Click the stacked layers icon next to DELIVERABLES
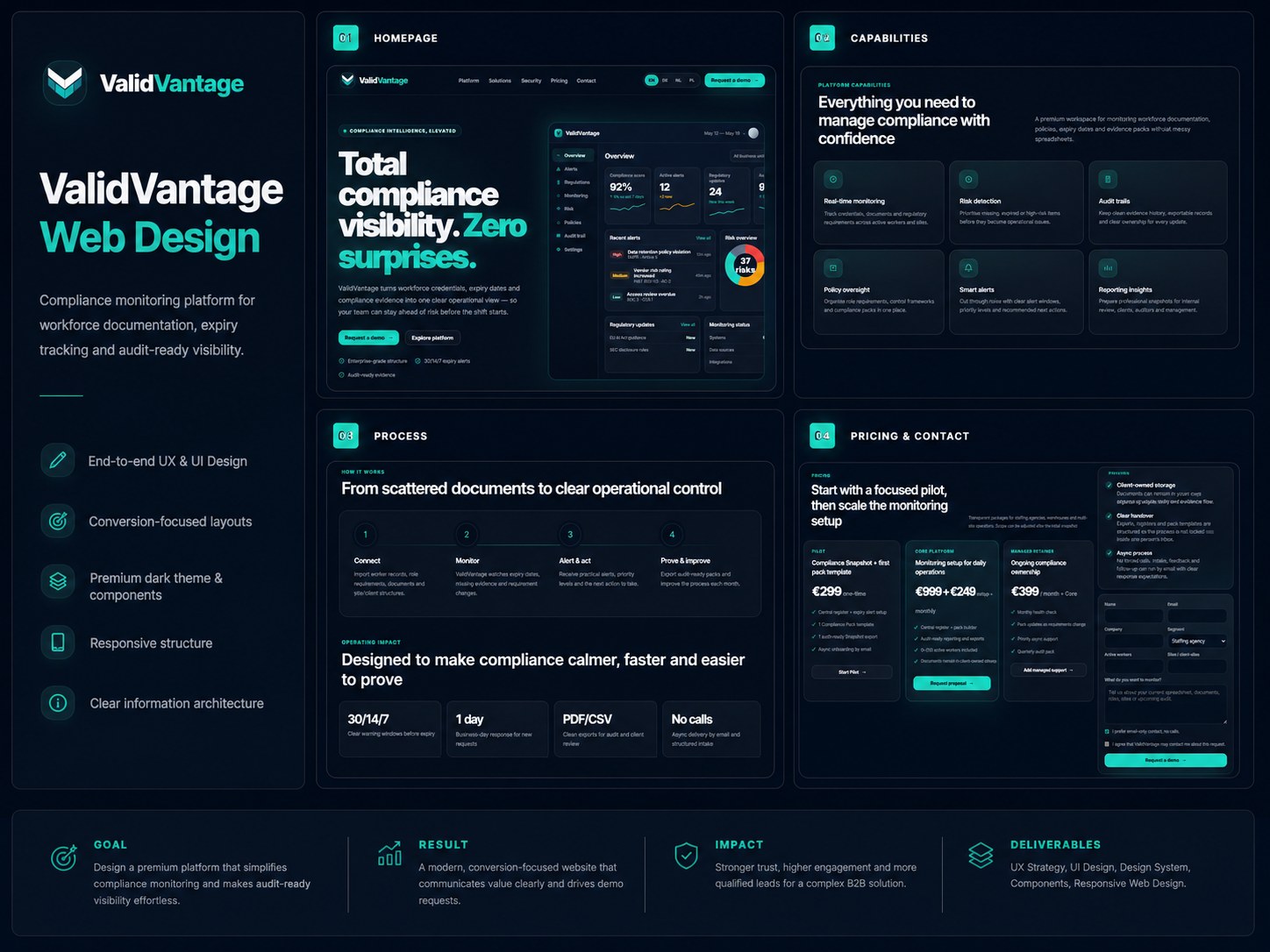 click(x=981, y=855)
